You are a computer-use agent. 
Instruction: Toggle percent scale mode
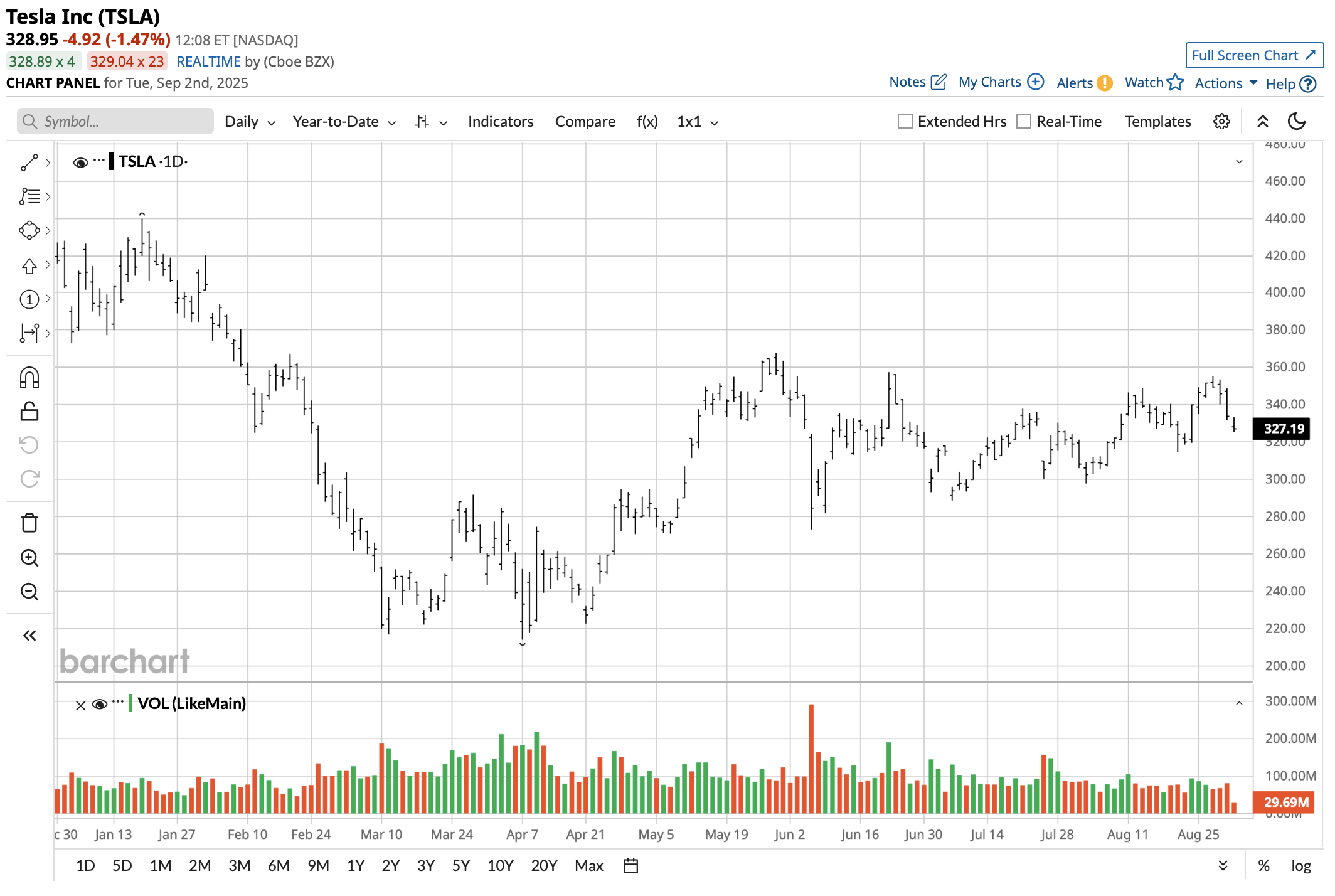(1263, 866)
